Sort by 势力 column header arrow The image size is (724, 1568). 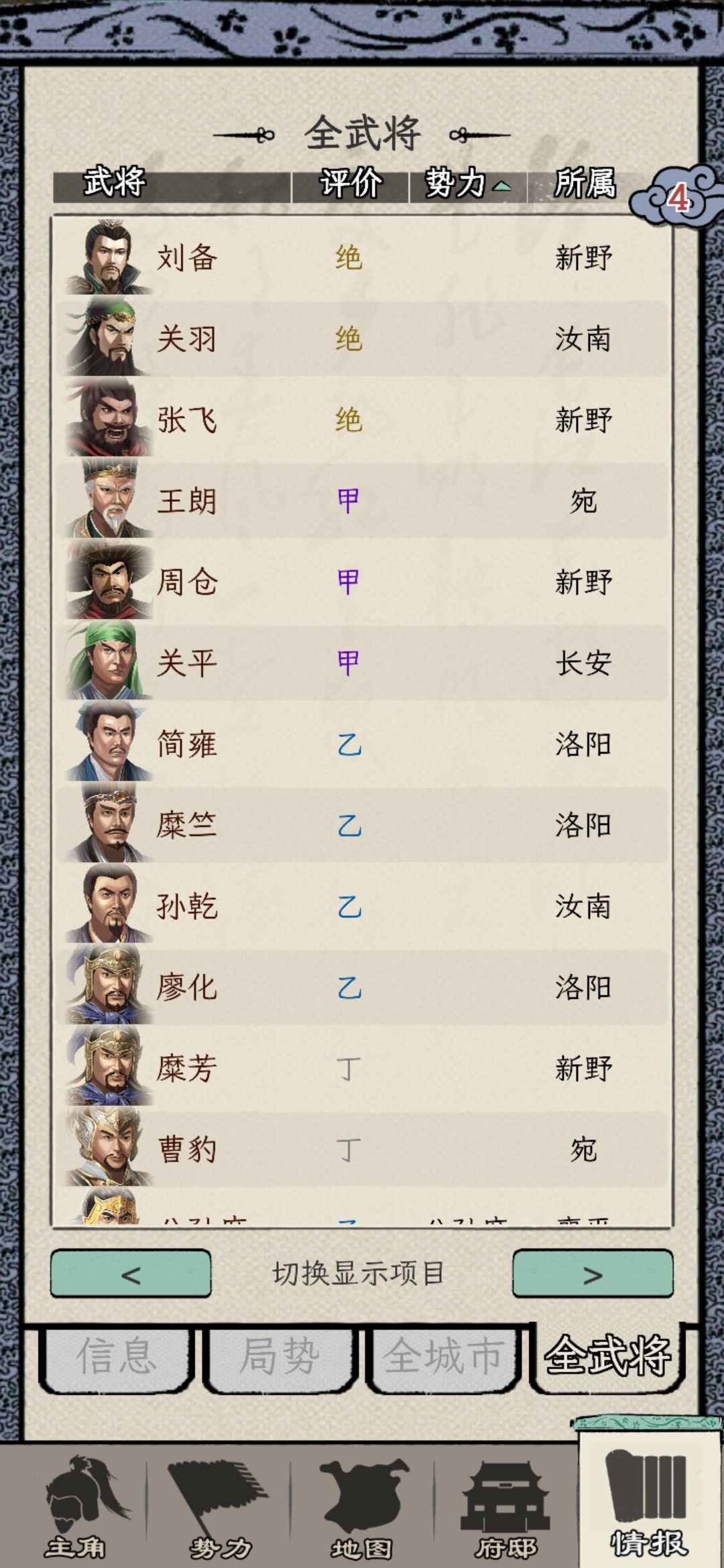point(501,185)
